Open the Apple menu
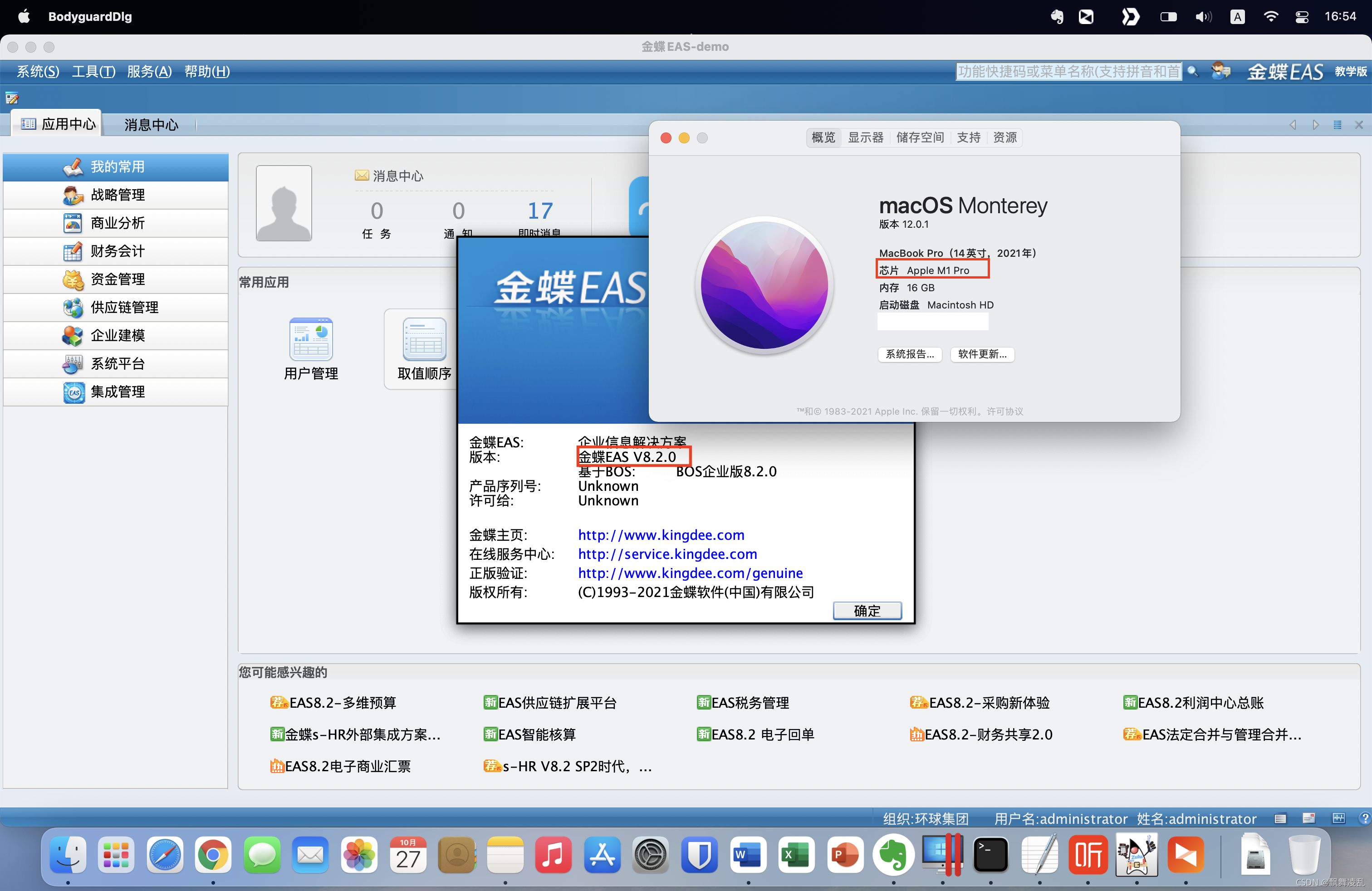Viewport: 1372px width, 891px height. (x=24, y=16)
